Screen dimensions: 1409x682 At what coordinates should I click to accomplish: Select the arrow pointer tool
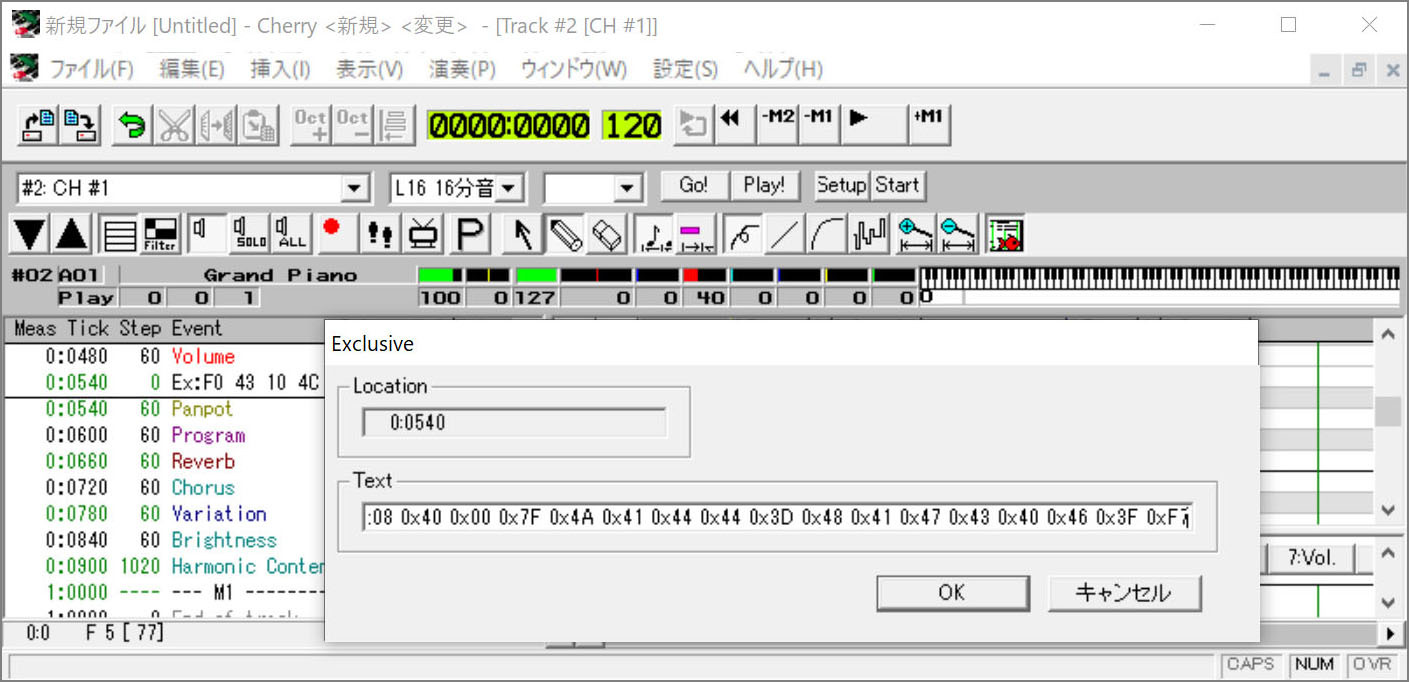point(523,234)
